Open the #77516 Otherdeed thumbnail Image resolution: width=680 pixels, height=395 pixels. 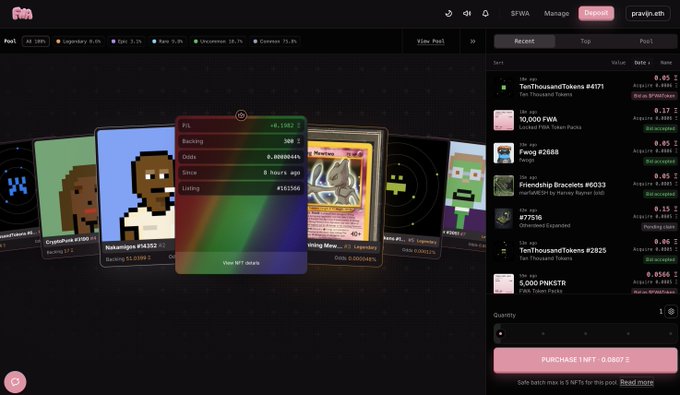pyautogui.click(x=503, y=218)
